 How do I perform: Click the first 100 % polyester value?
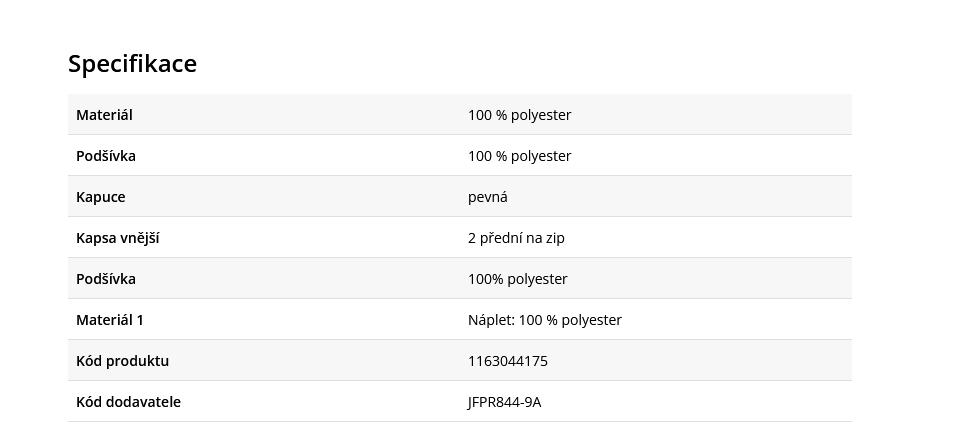click(x=519, y=115)
